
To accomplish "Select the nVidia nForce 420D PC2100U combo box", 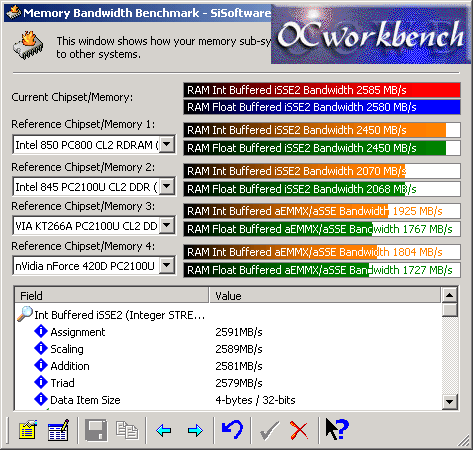I will (x=94, y=265).
